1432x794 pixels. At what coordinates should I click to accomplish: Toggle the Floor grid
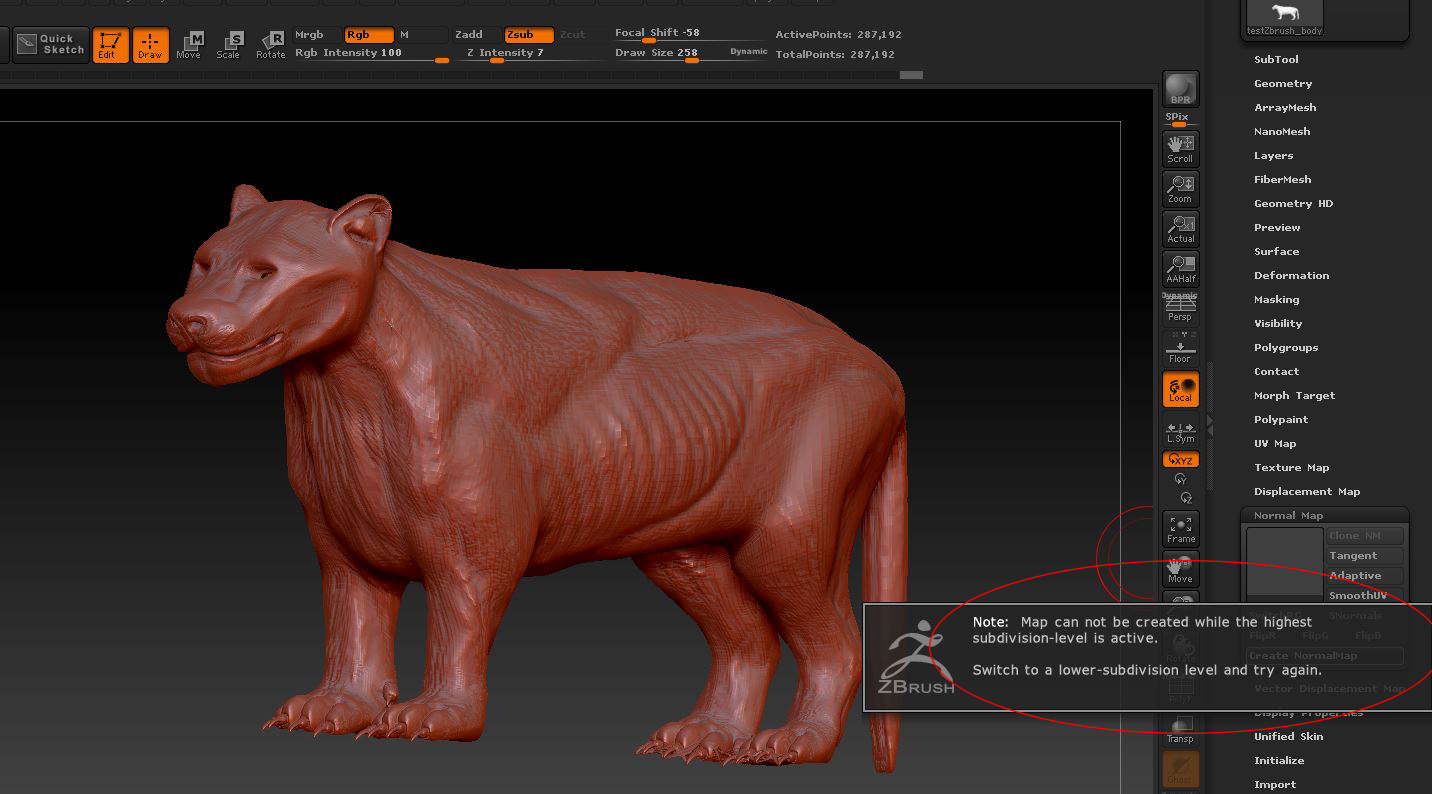point(1181,348)
